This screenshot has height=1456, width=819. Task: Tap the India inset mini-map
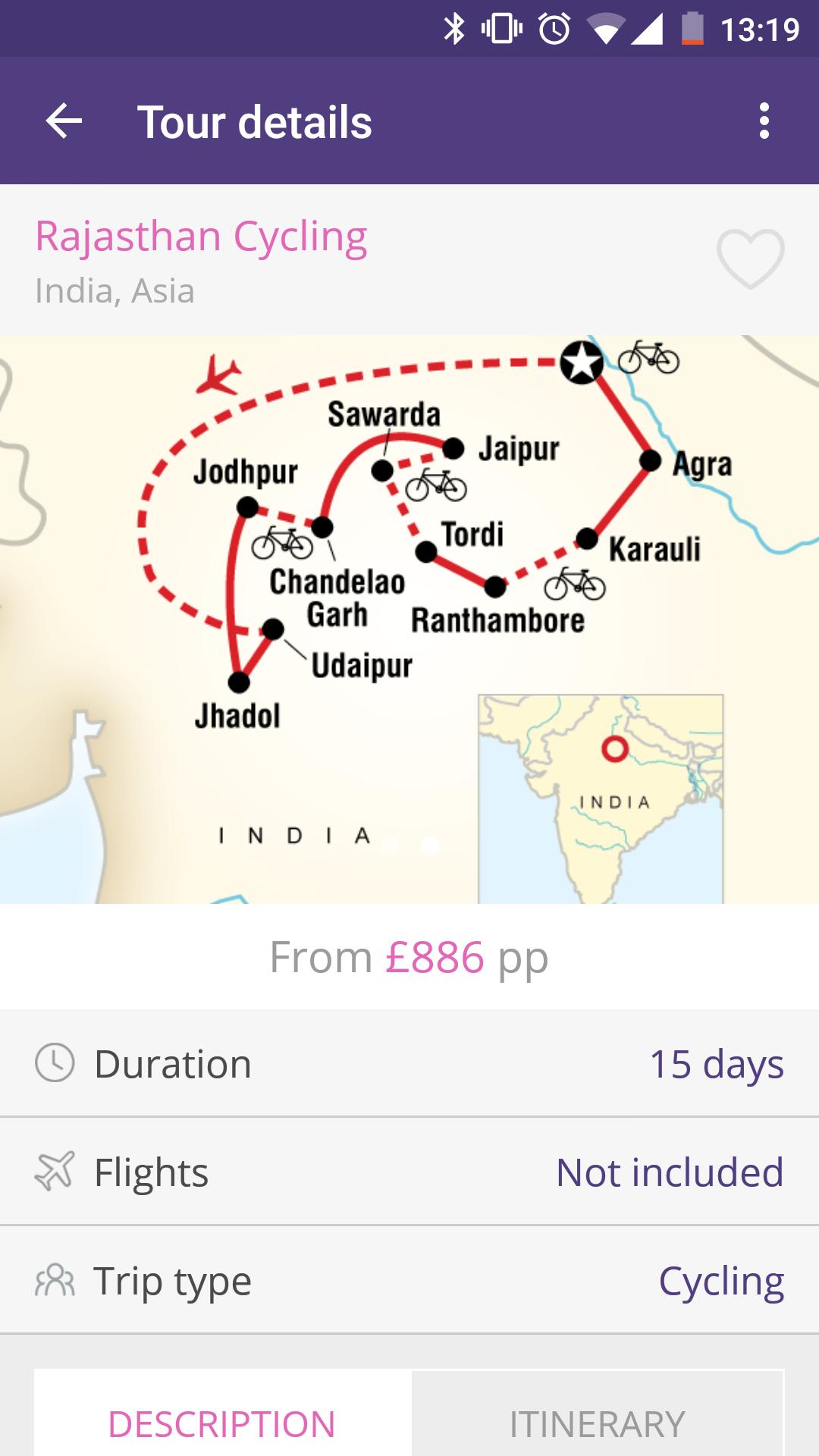[600, 798]
